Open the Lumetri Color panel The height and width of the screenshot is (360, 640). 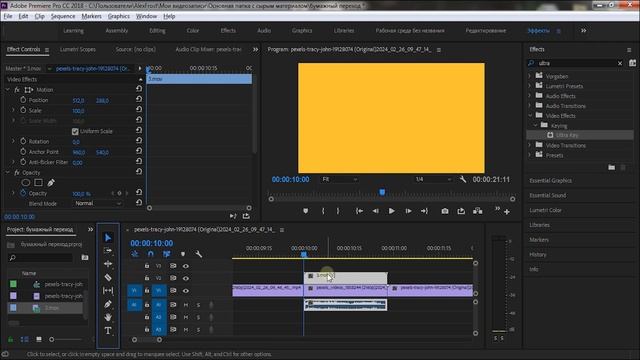point(545,210)
